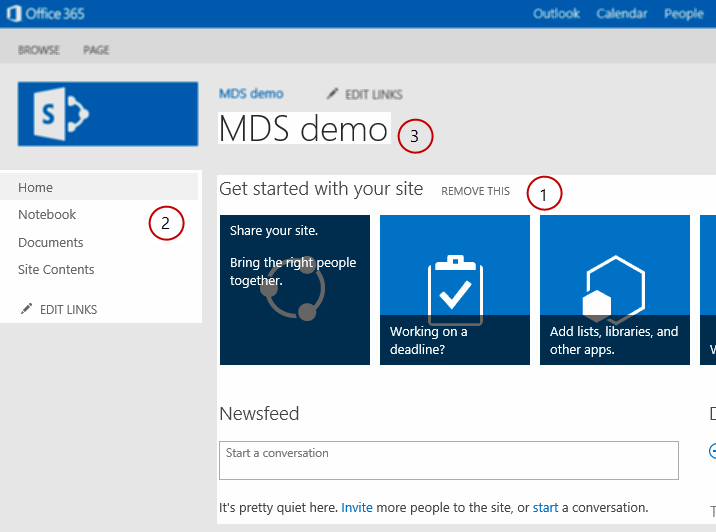The height and width of the screenshot is (532, 716).
Task: Click the Invite link under Newsfeed
Action: click(357, 507)
